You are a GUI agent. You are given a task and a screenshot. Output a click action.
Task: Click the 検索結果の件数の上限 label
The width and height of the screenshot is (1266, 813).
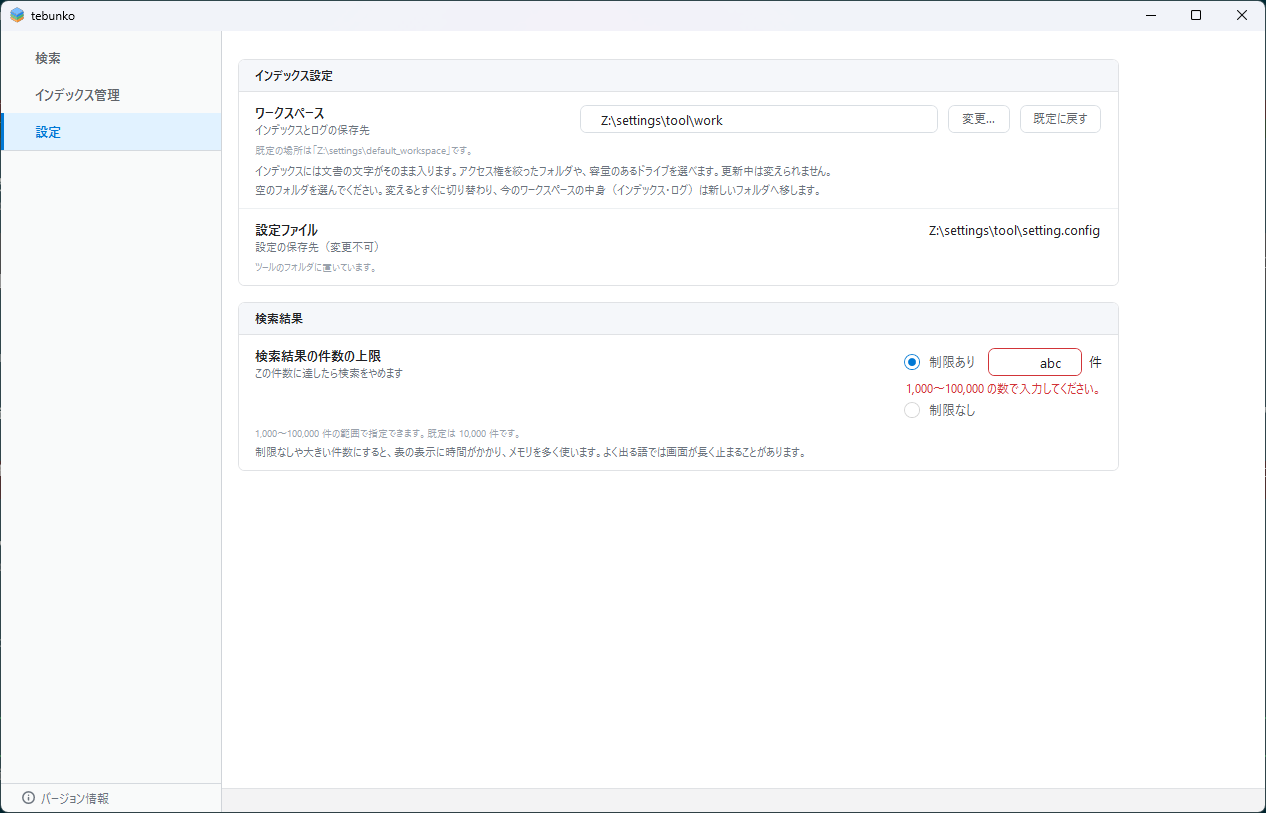pos(318,356)
